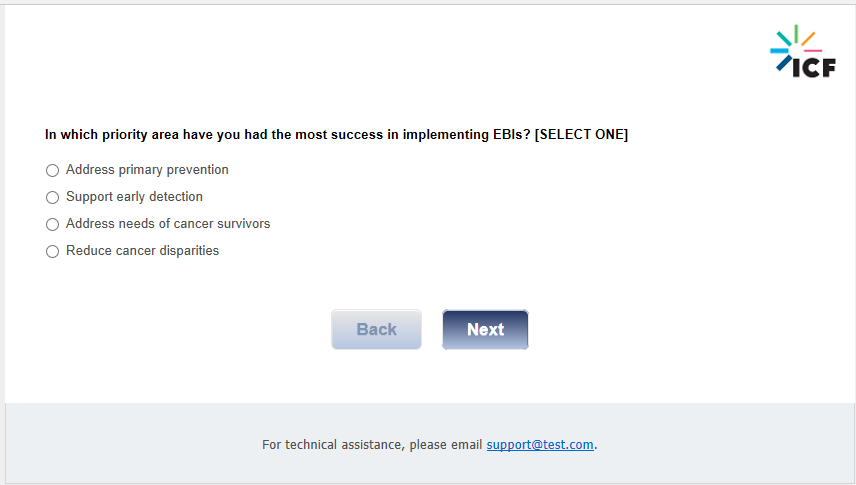The width and height of the screenshot is (856, 485).
Task: Select the Address primary prevention radio button
Action: 53,171
